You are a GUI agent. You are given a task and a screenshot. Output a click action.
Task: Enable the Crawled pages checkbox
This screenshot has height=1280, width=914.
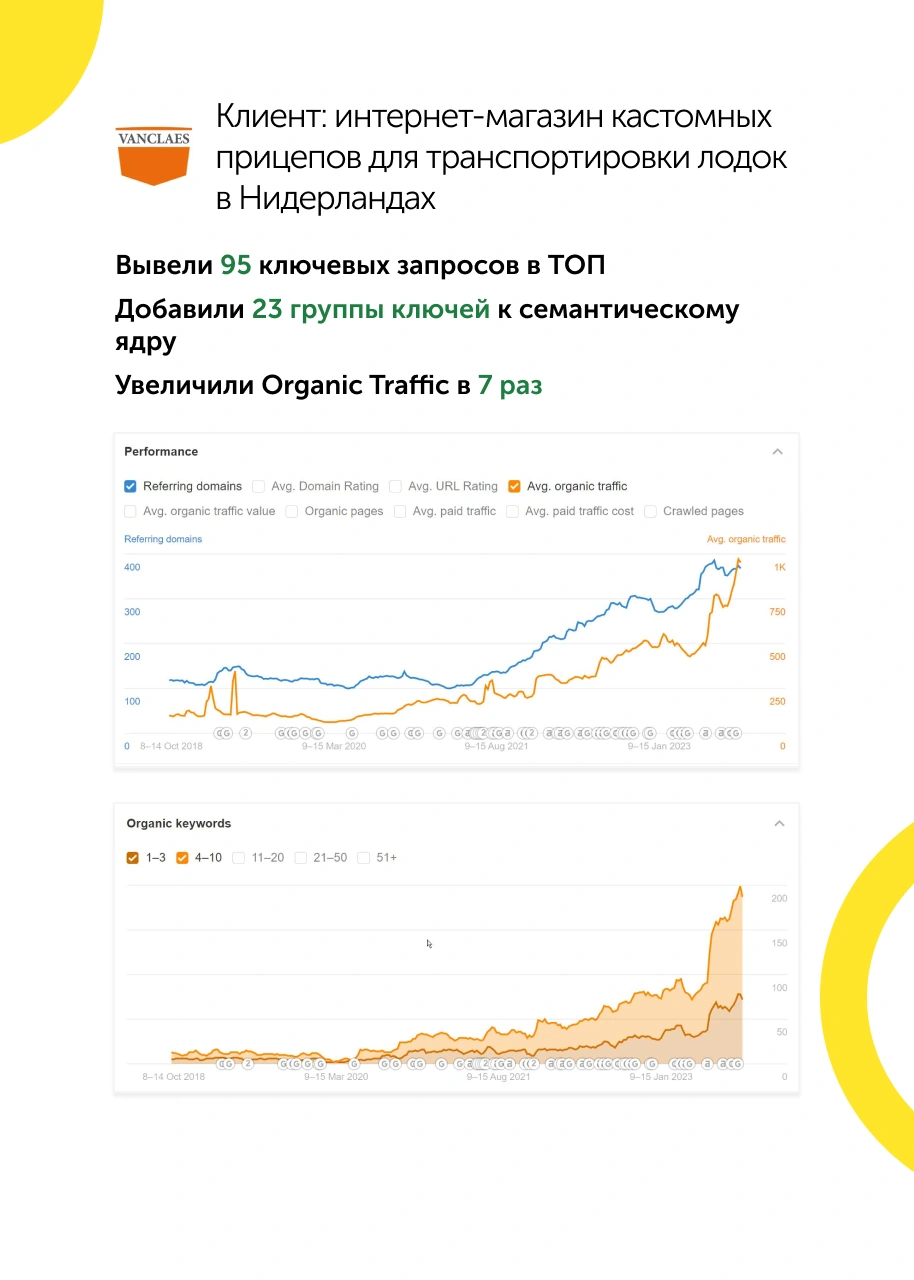click(651, 512)
